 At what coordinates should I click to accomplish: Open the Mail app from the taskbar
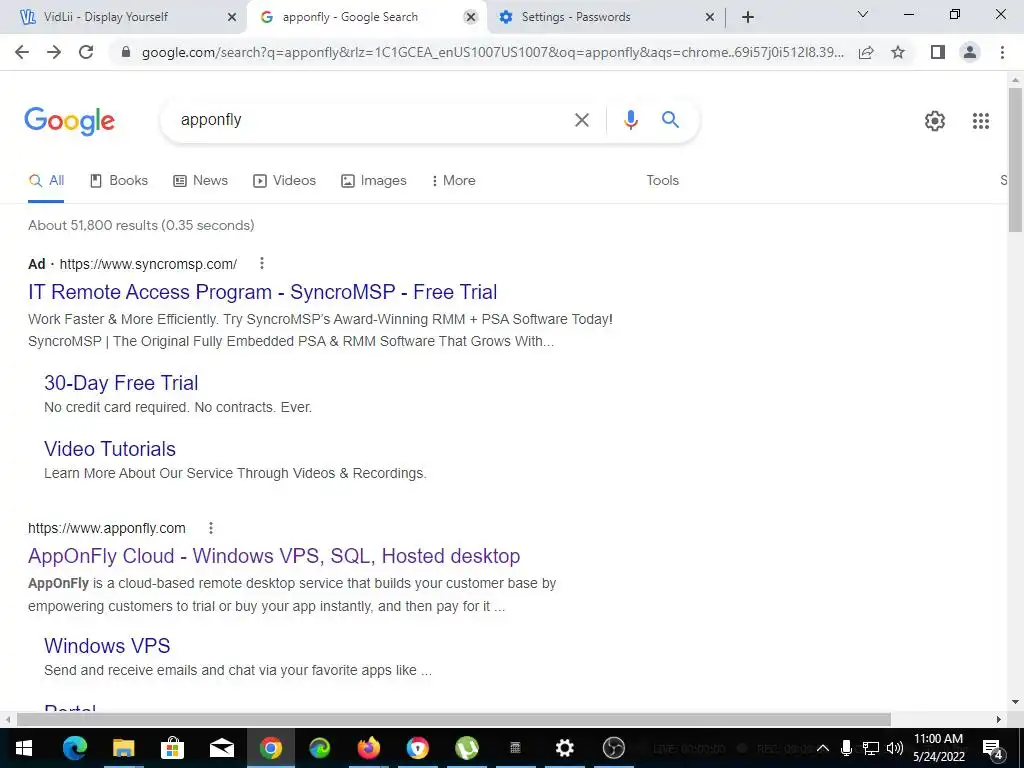221,748
